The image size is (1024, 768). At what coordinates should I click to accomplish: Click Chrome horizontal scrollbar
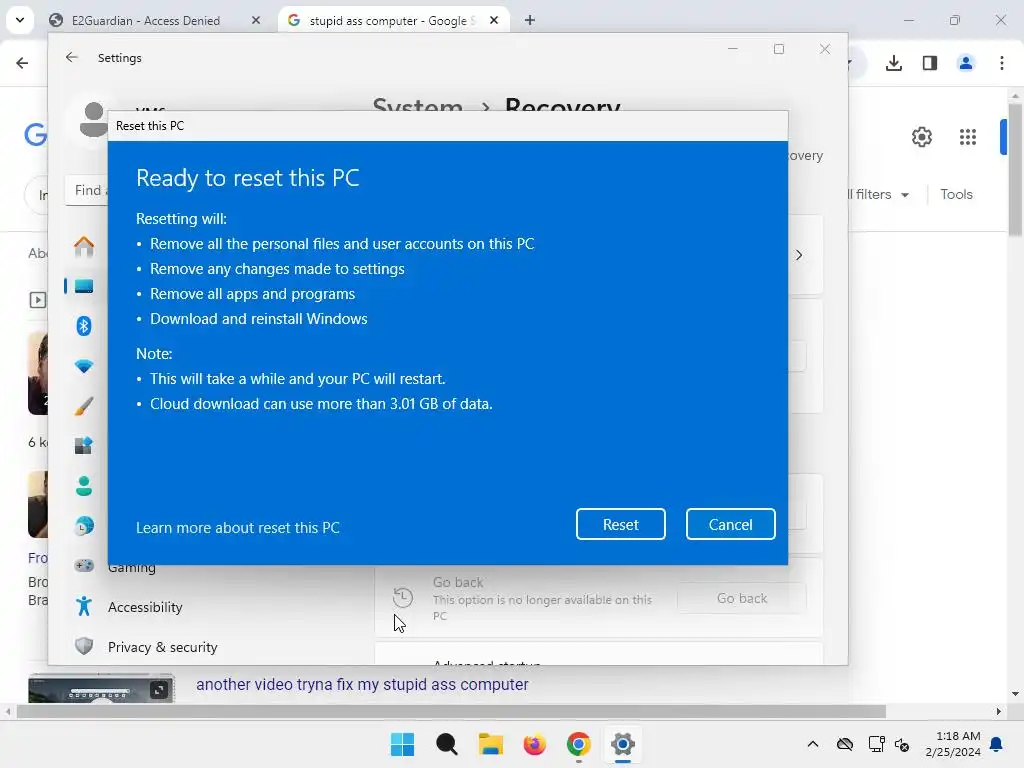[x=451, y=711]
